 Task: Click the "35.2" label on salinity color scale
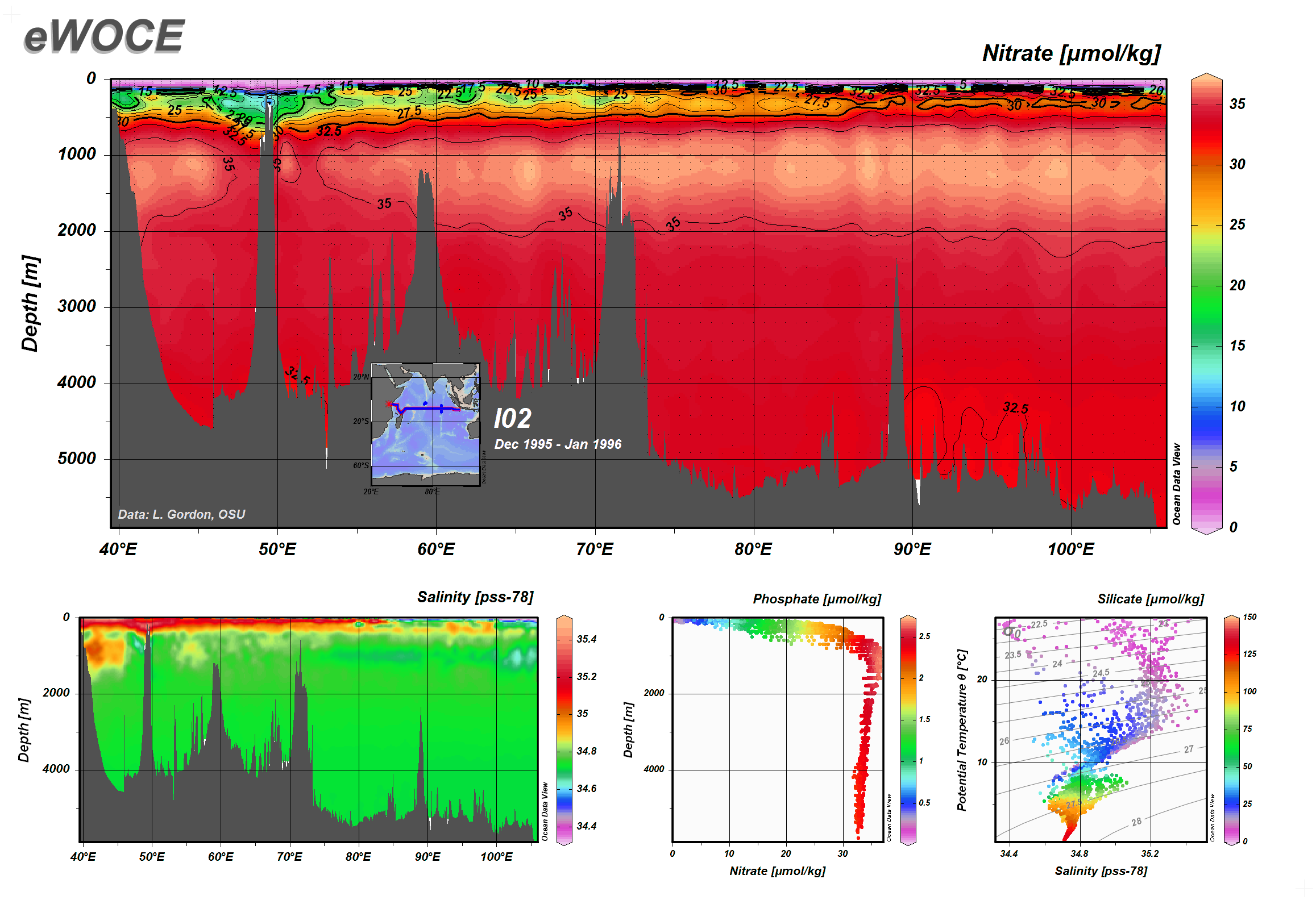click(587, 677)
